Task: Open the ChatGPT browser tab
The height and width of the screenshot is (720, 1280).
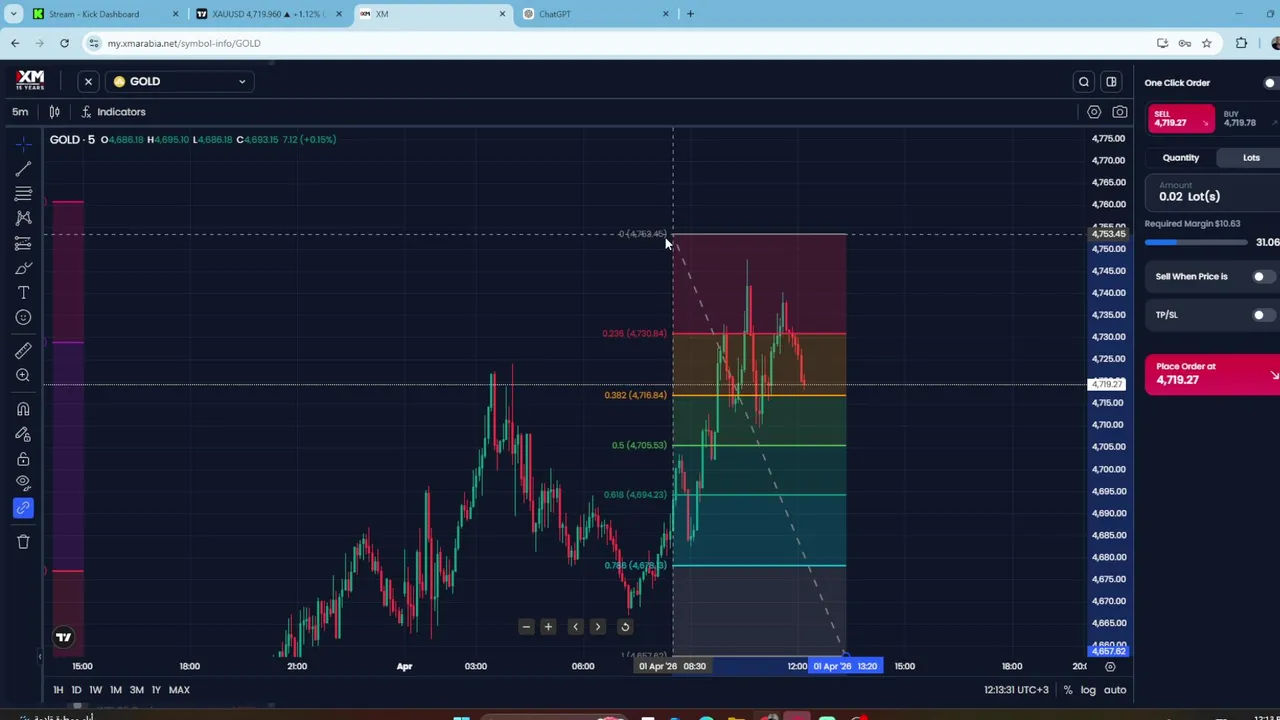Action: pos(596,14)
